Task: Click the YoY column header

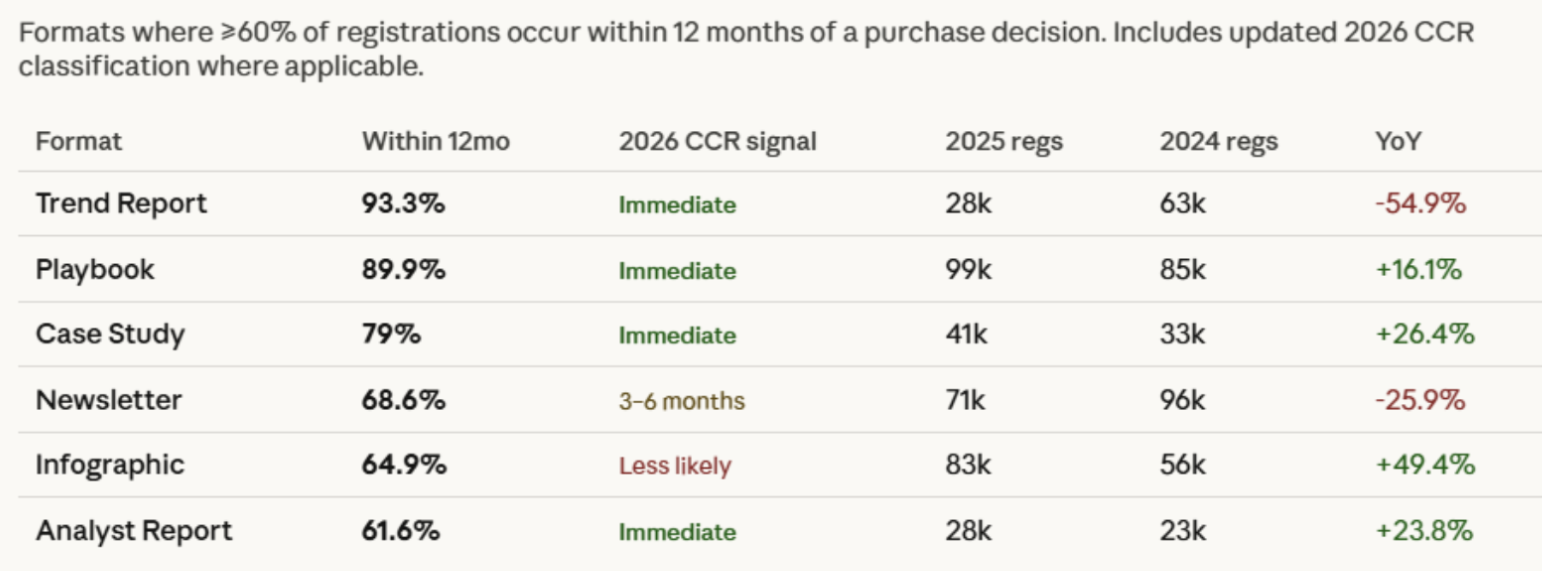Action: pyautogui.click(x=1399, y=142)
